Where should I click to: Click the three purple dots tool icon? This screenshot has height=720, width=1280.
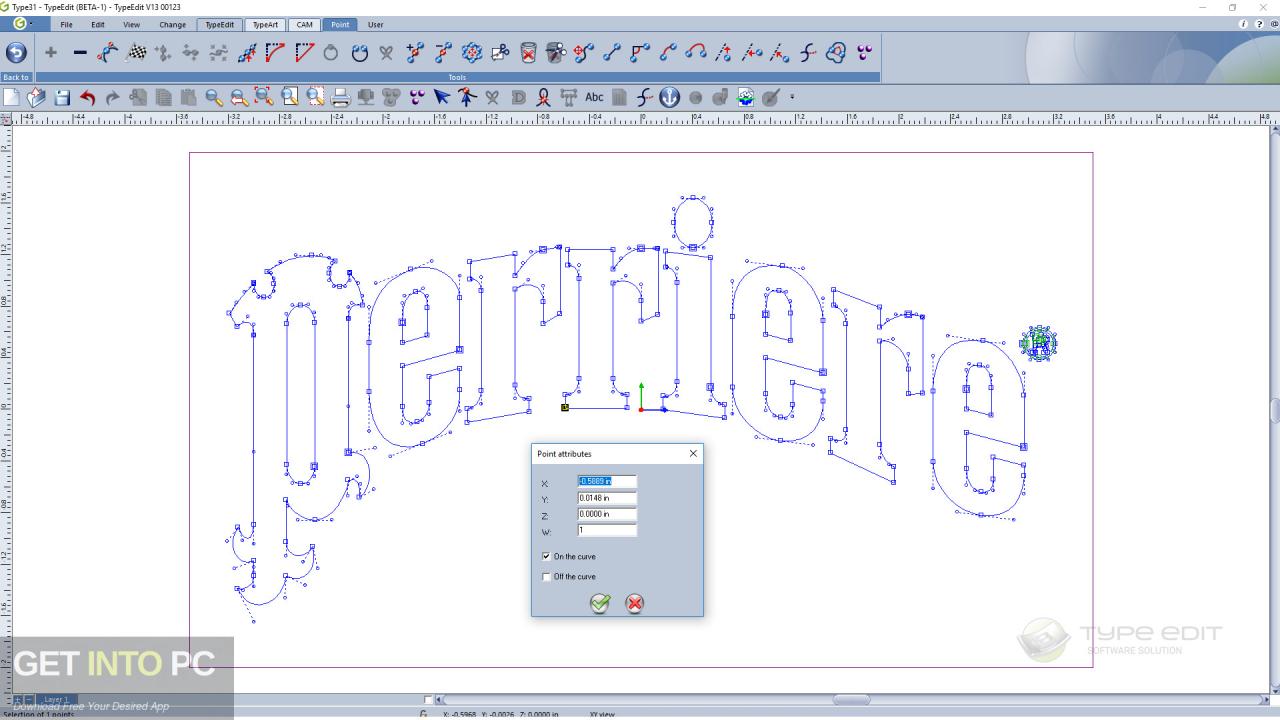[x=864, y=53]
